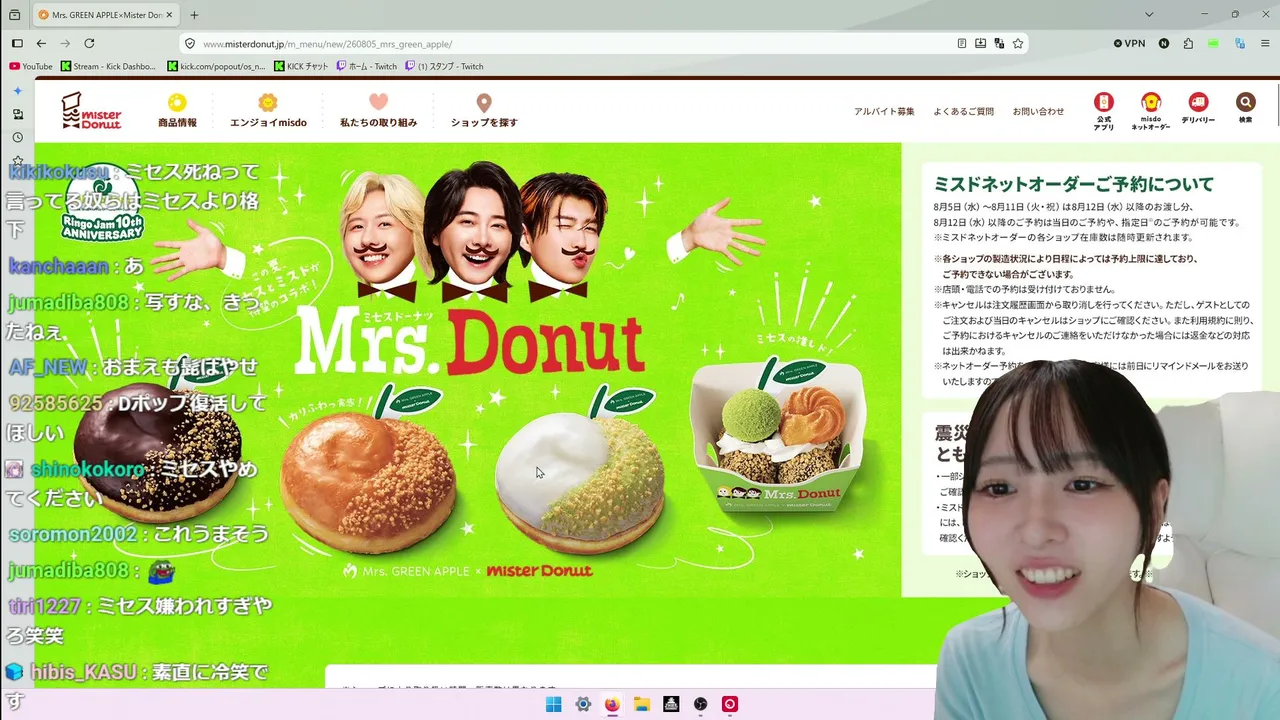The image size is (1280, 720).
Task: Open File Explorer on taskbar
Action: tap(642, 704)
